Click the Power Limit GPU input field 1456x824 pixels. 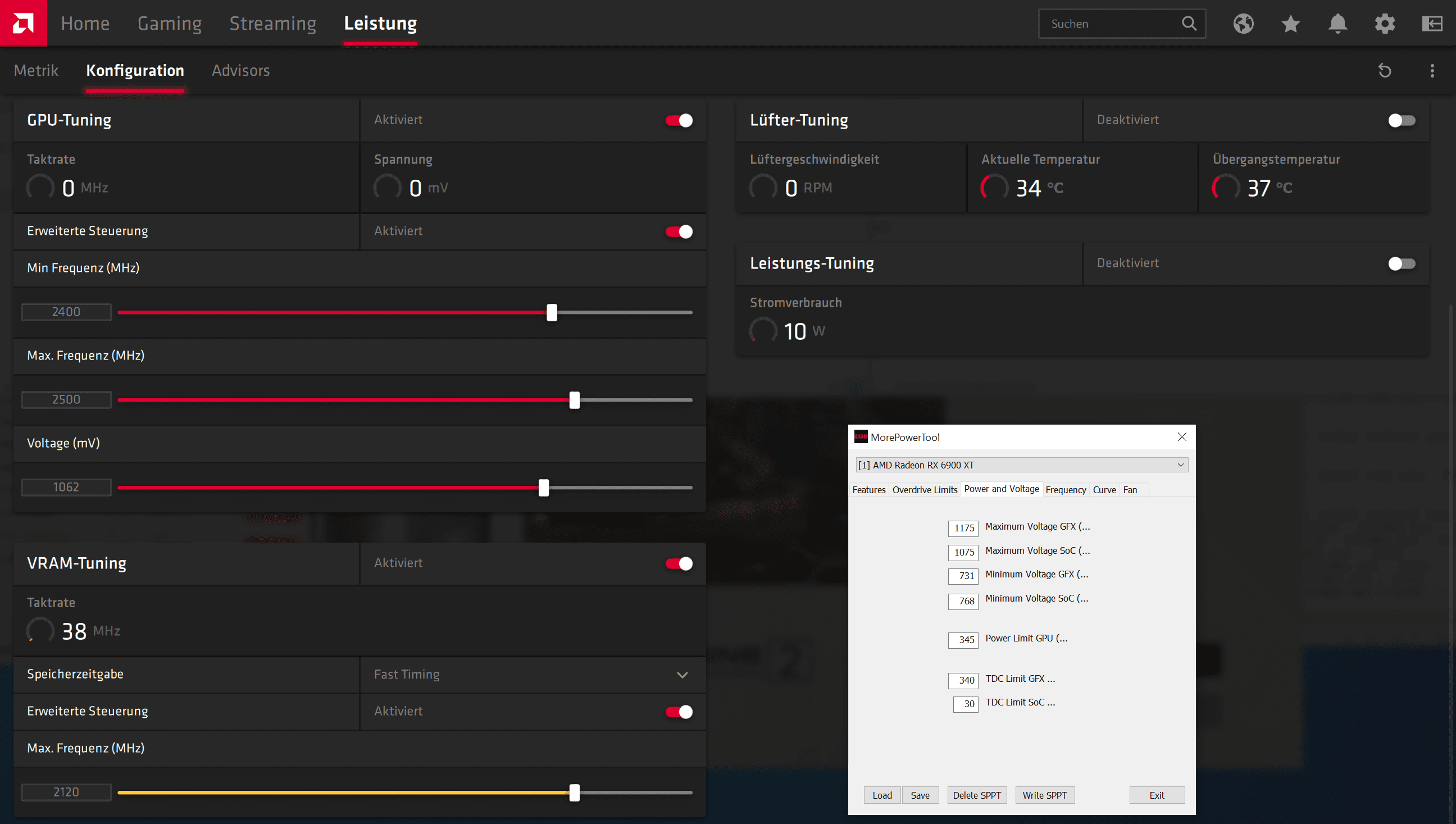coord(963,640)
